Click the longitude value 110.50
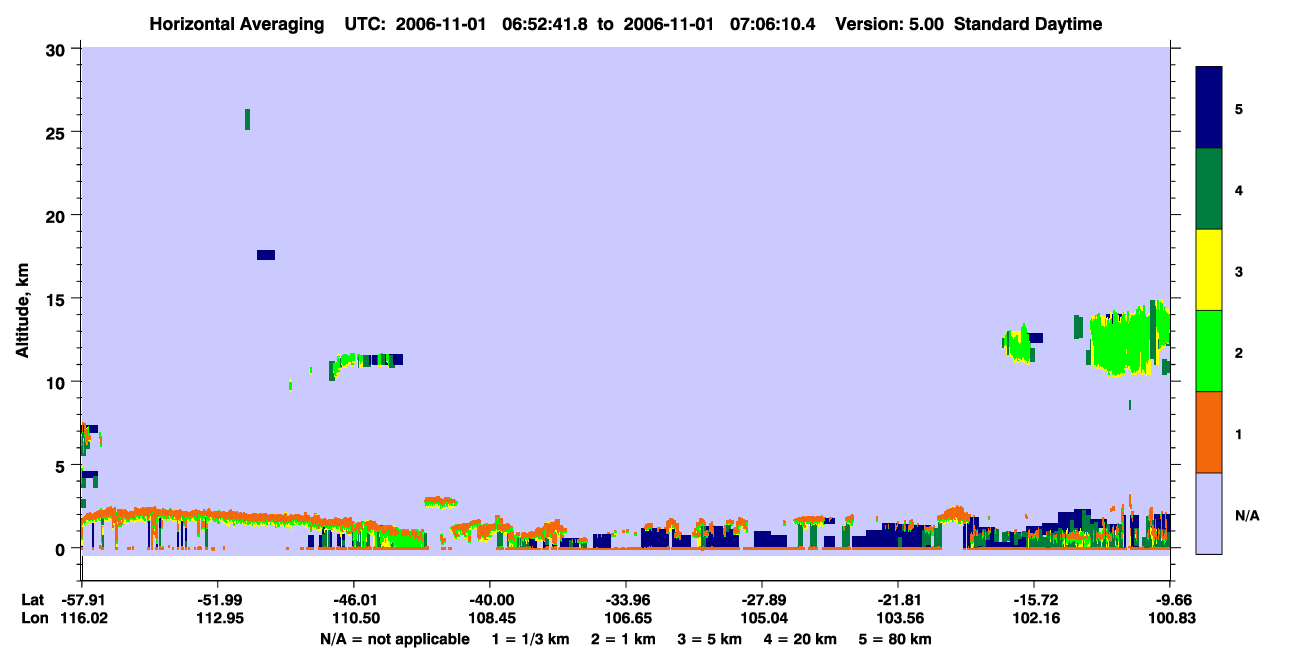The image size is (1300, 667). click(354, 618)
